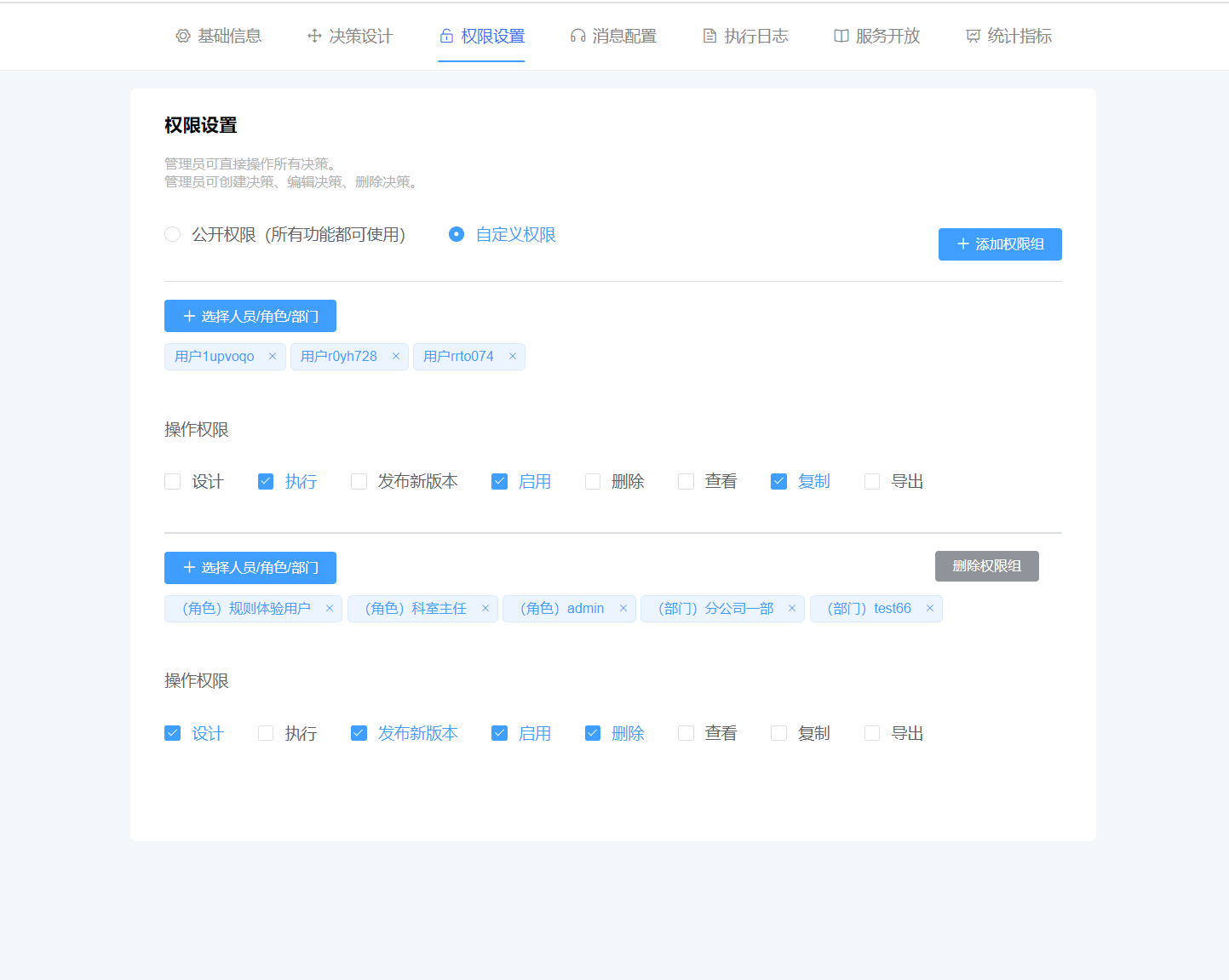Click the panel icon beside 服务开放

[841, 35]
